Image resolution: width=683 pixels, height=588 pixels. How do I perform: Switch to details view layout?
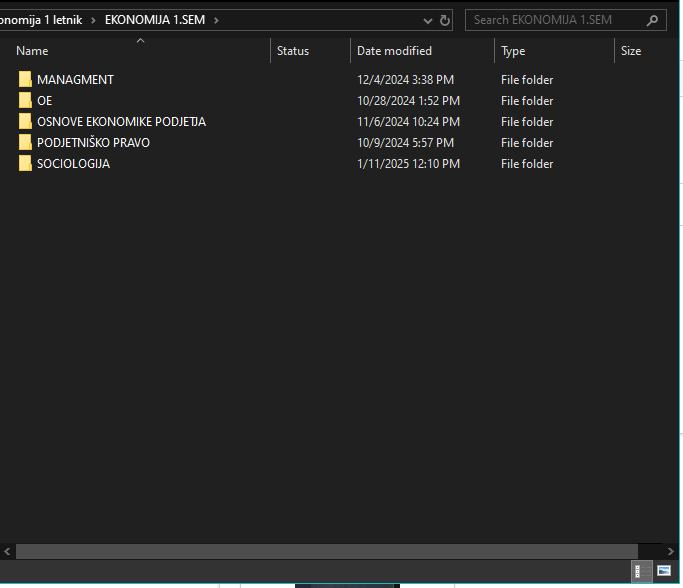click(x=638, y=571)
